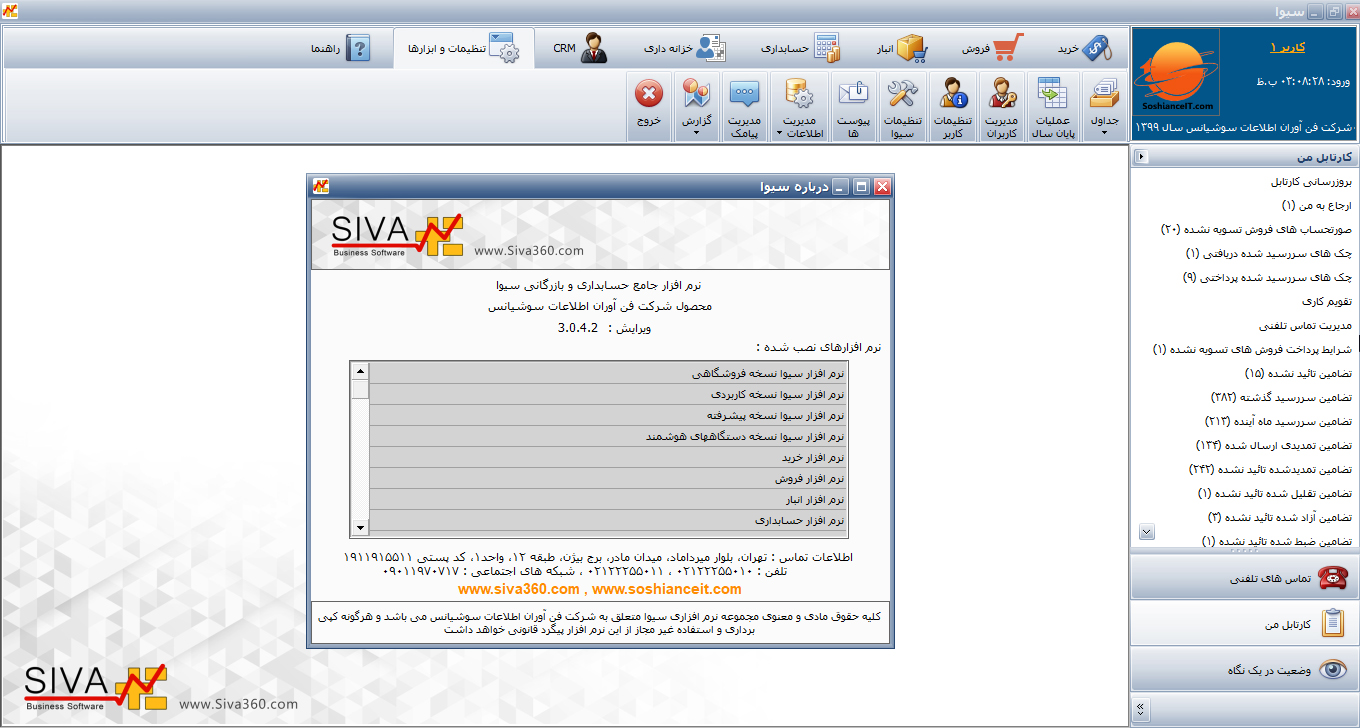
Task: Close the درباره سیوا dialog
Action: (x=882, y=186)
